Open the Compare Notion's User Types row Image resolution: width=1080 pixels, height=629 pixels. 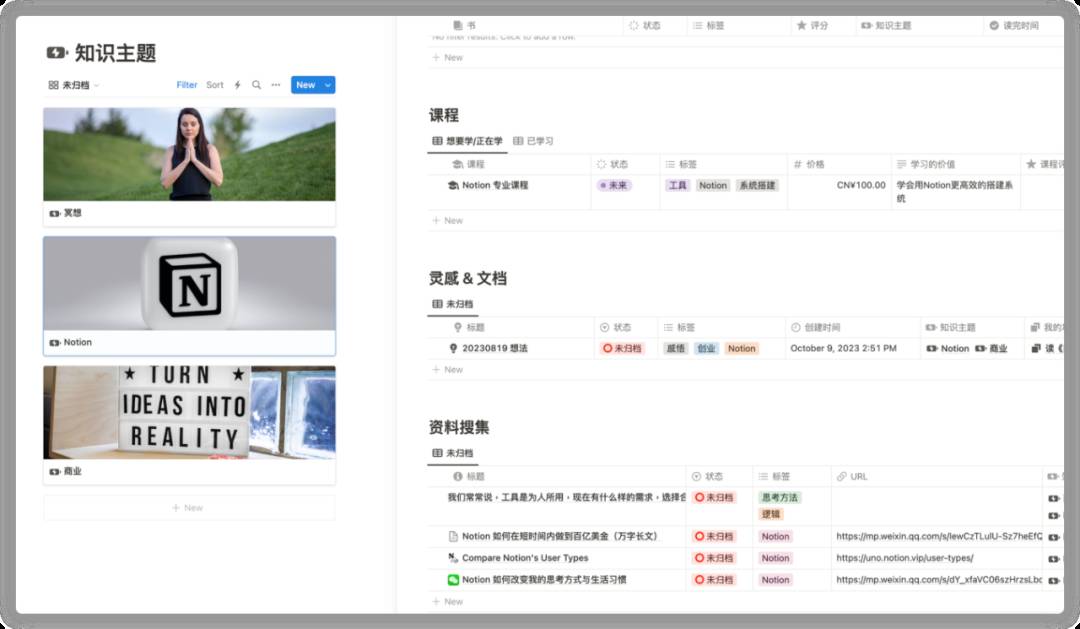(x=525, y=558)
